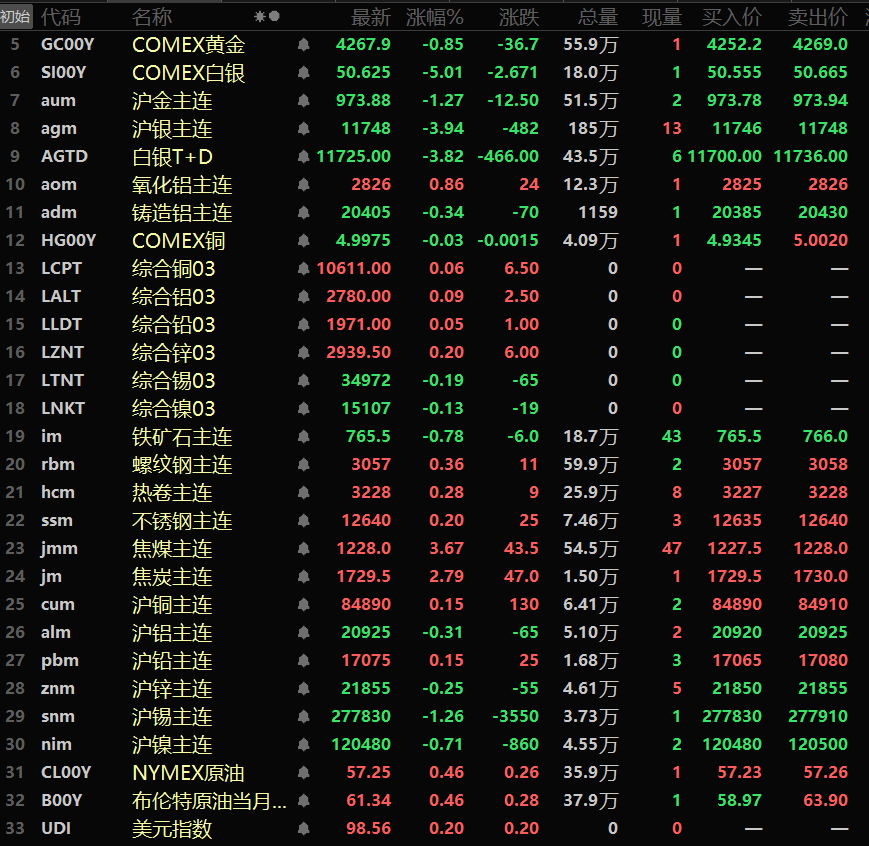Toggle alert bell for 焦煤主连
Screen dimensions: 869x846
[x=303, y=549]
